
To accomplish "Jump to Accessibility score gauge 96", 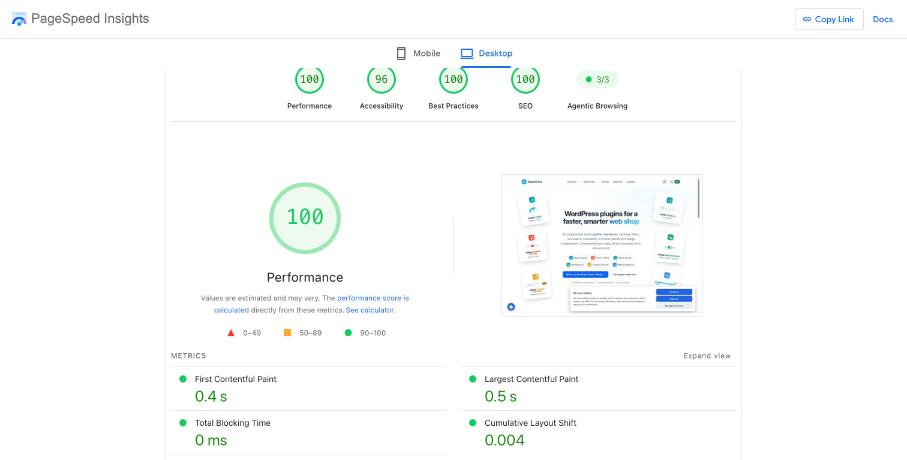I will [381, 80].
